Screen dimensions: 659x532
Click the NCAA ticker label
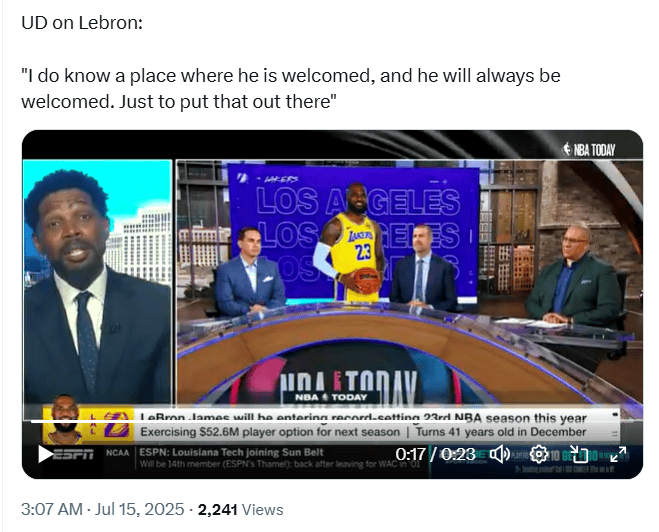click(x=118, y=453)
